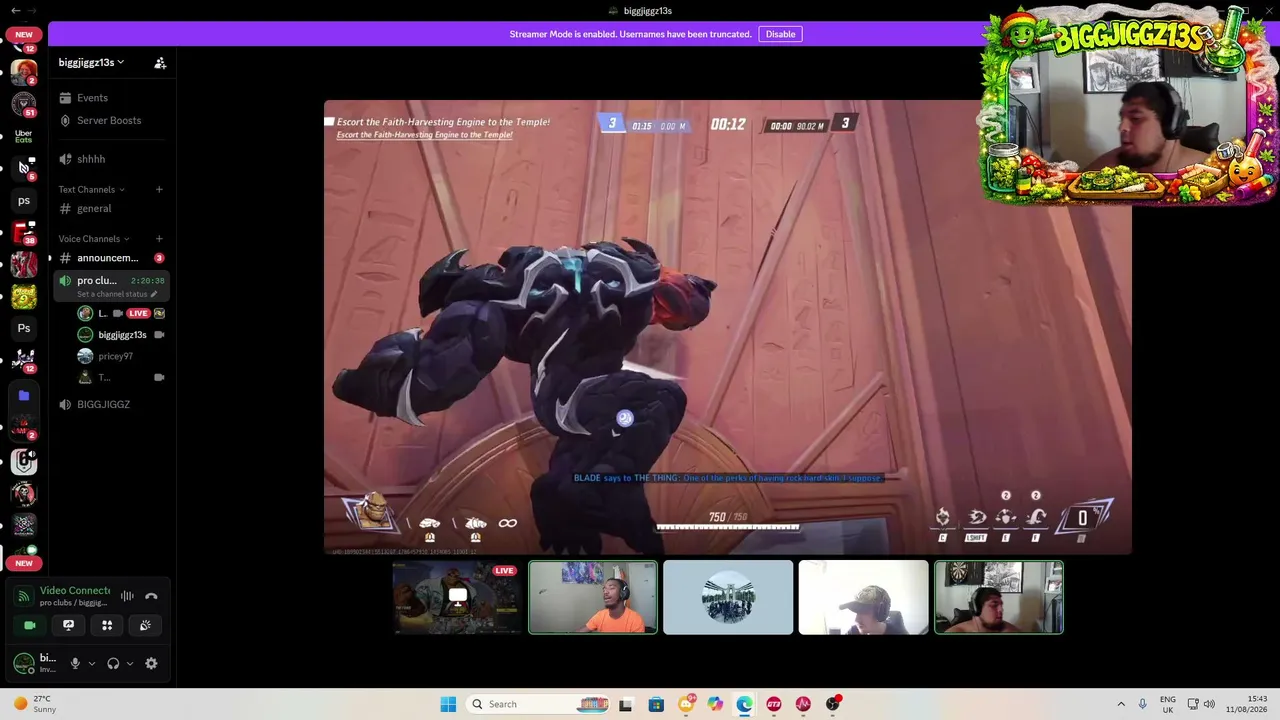The height and width of the screenshot is (720, 1280).
Task: Focus the white-cap participant video tile
Action: coord(863,597)
